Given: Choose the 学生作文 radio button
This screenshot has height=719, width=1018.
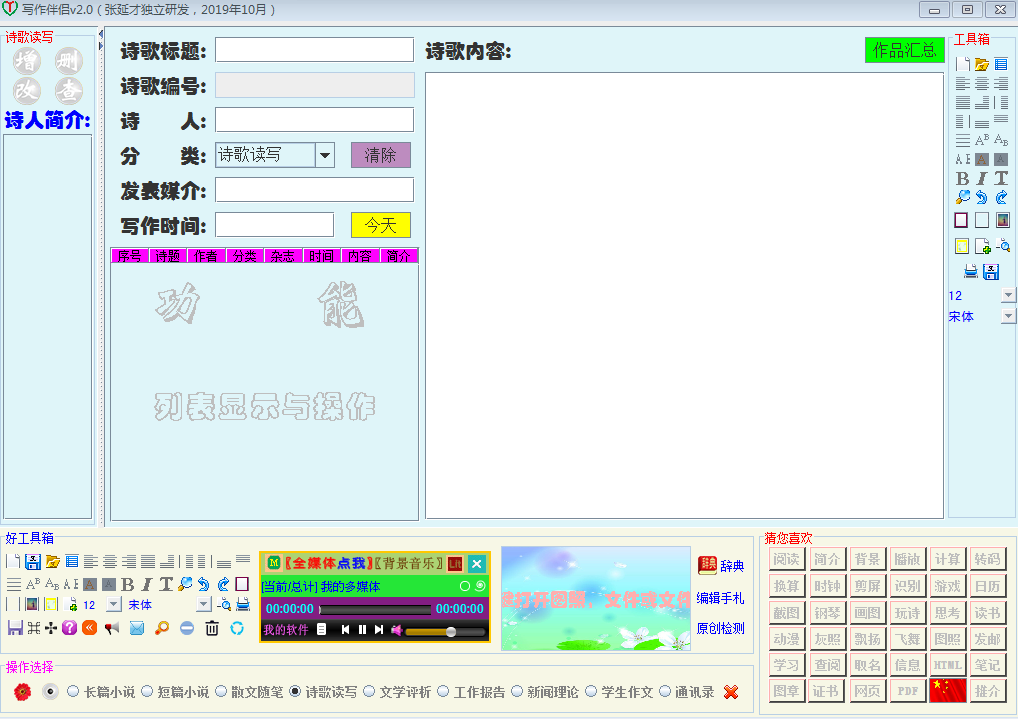Looking at the screenshot, I should (591, 691).
